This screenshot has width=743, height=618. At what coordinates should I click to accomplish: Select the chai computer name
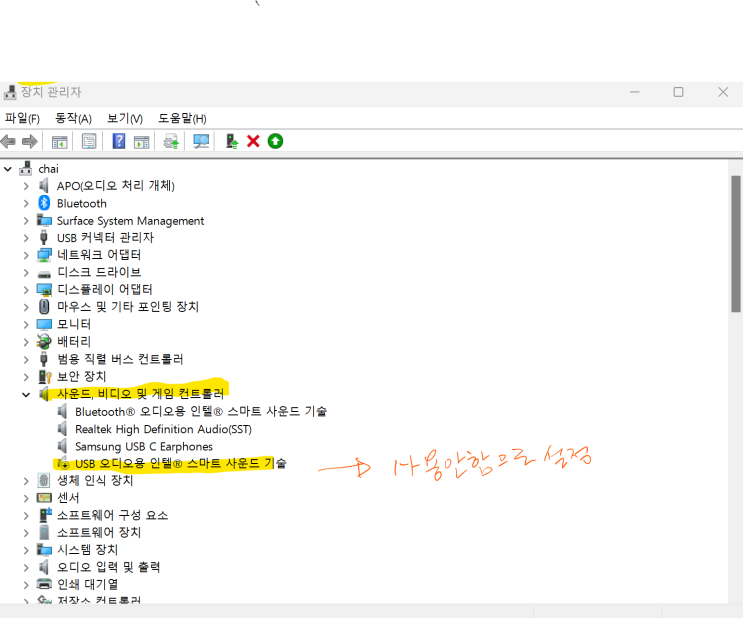[x=48, y=169]
